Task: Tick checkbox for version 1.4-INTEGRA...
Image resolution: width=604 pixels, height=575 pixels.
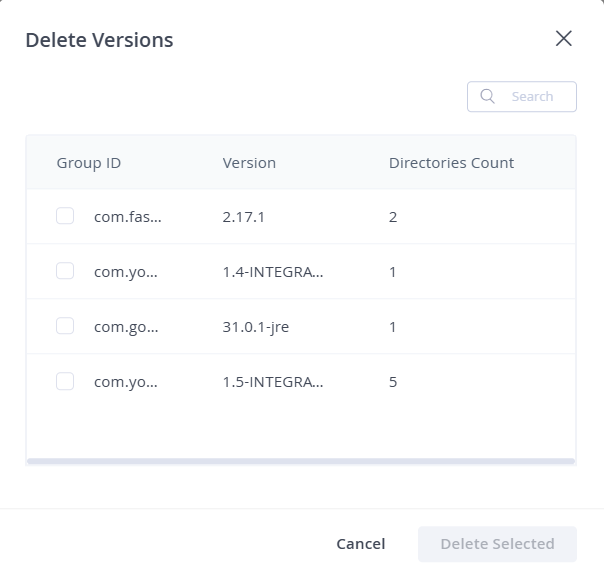Action: point(65,271)
